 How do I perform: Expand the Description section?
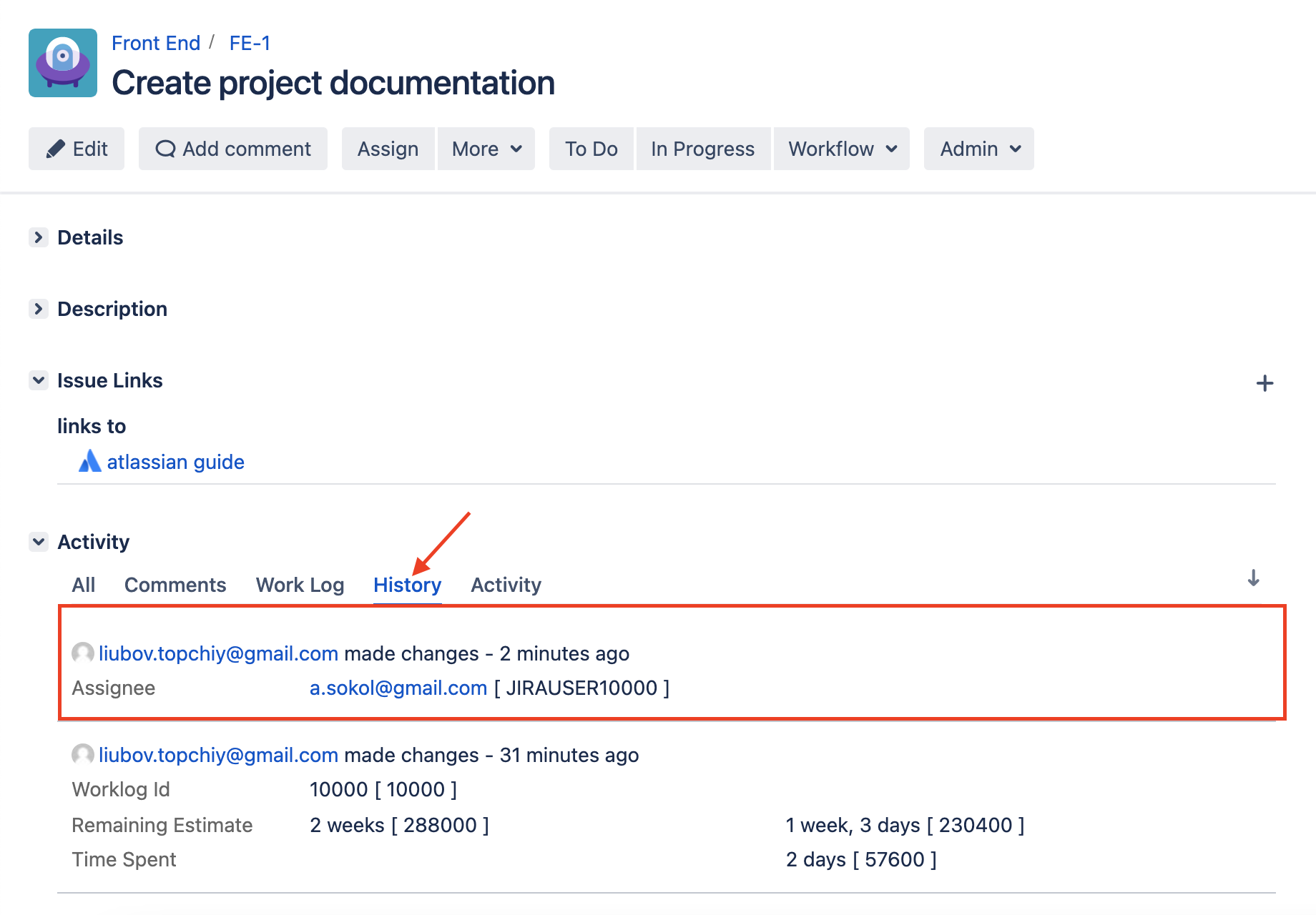[x=39, y=309]
